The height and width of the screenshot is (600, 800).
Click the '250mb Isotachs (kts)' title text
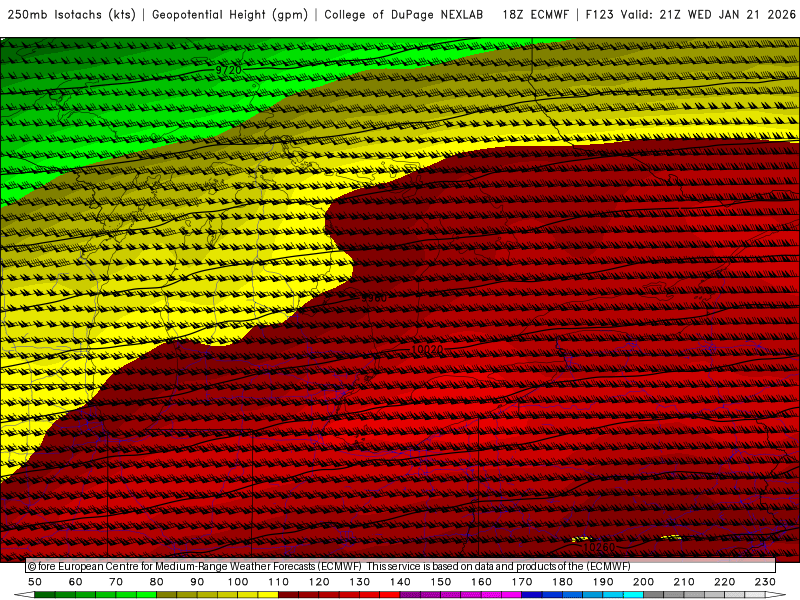(x=72, y=15)
